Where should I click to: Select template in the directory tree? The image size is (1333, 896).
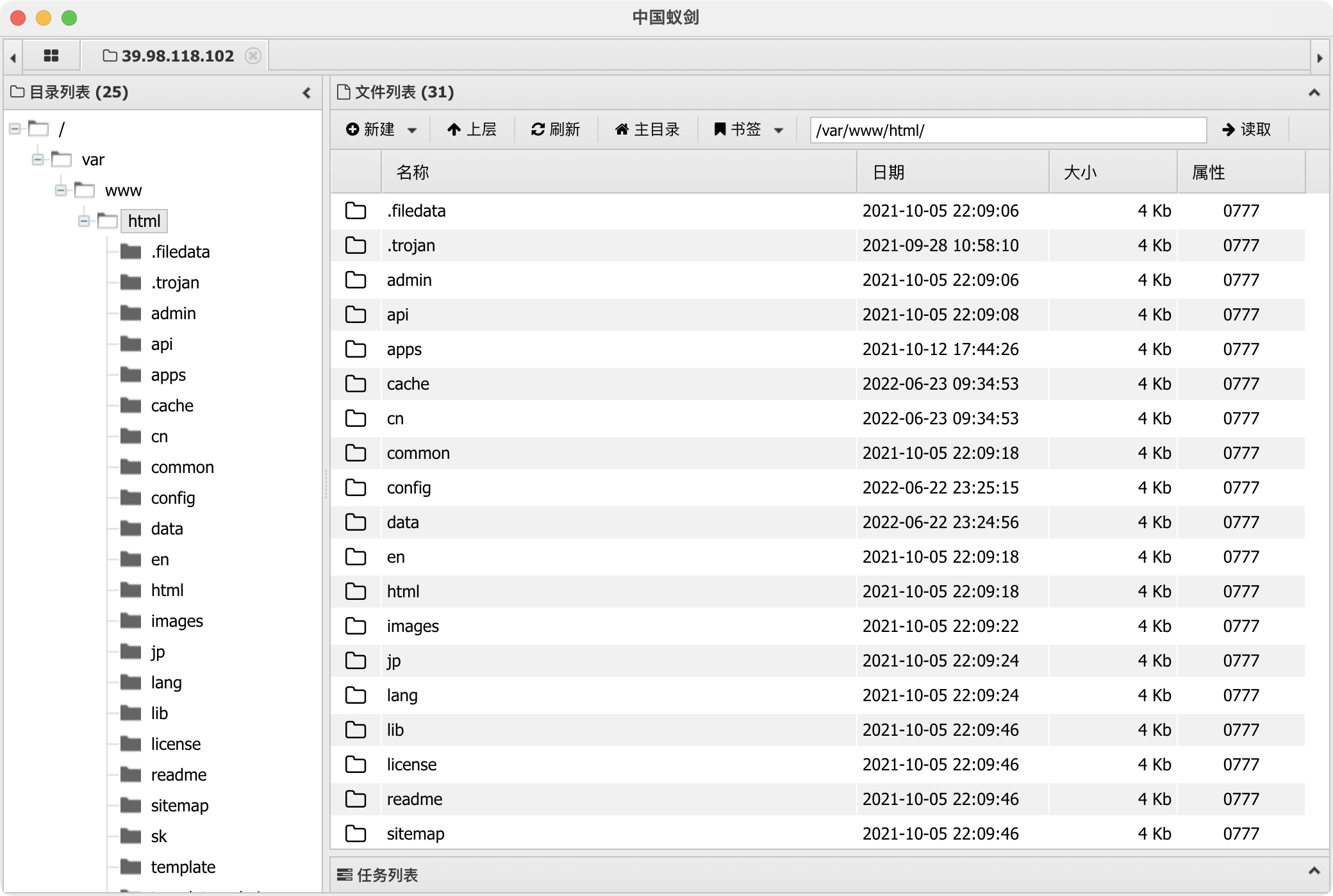coord(183,867)
